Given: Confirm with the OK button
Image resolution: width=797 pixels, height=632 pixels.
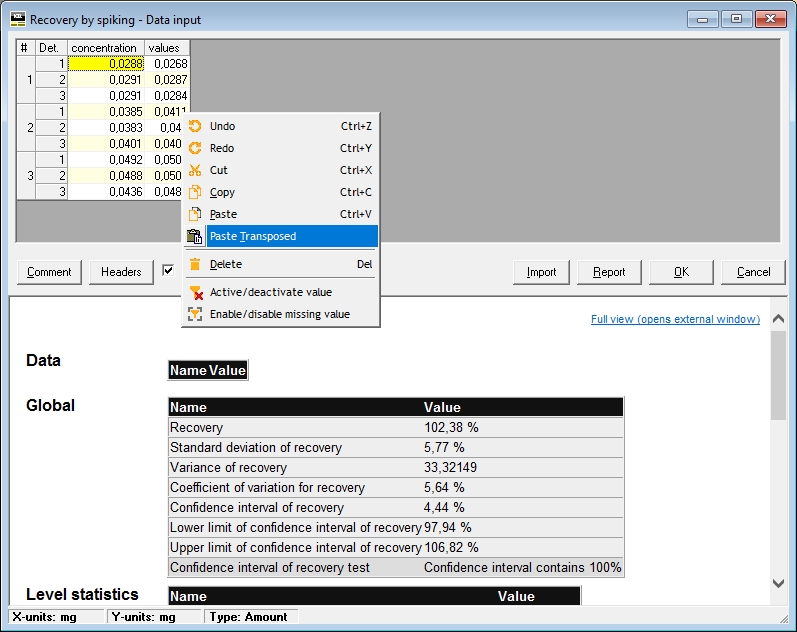Looking at the screenshot, I should tap(681, 272).
